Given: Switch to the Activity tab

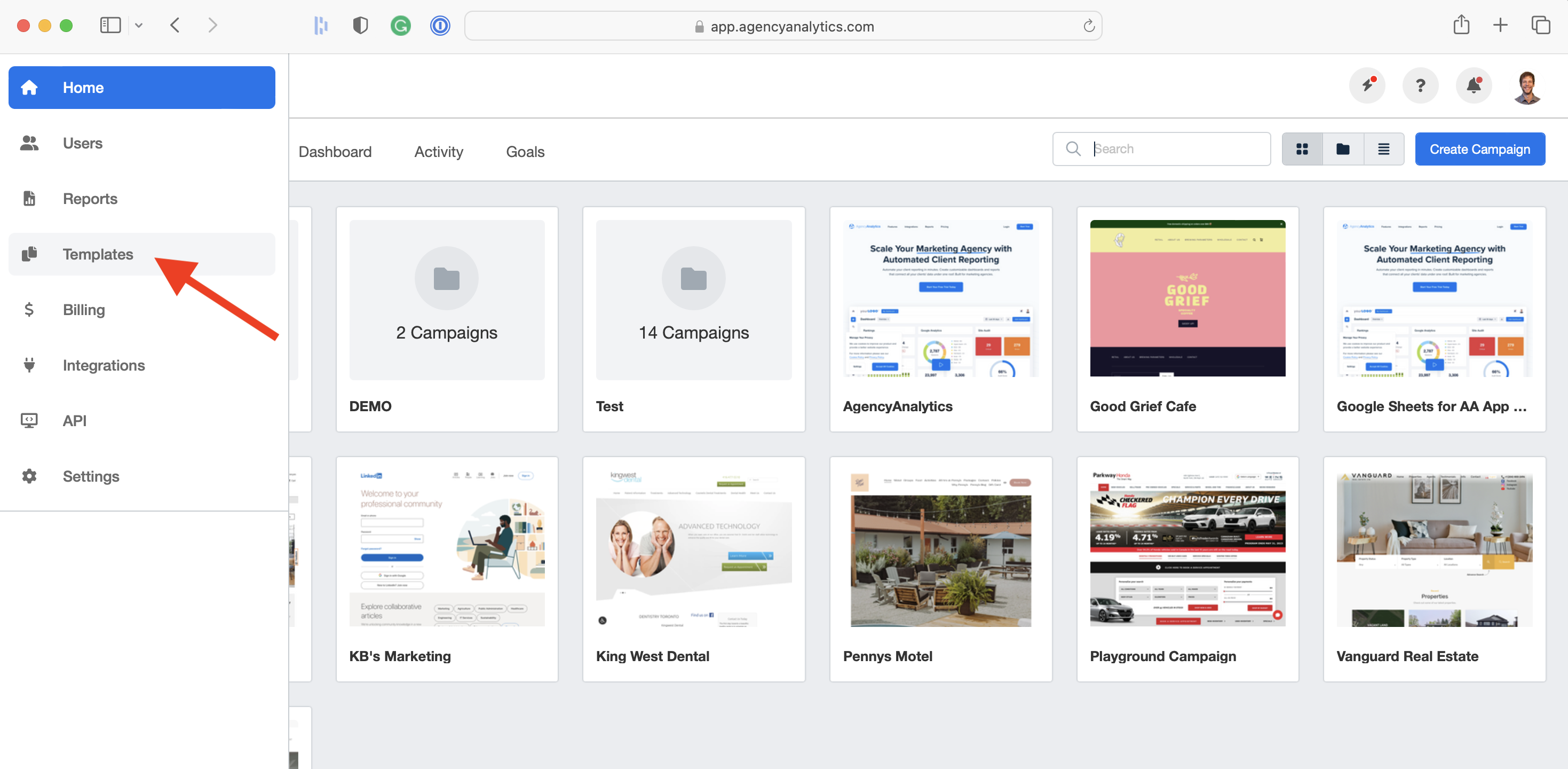Looking at the screenshot, I should (438, 152).
